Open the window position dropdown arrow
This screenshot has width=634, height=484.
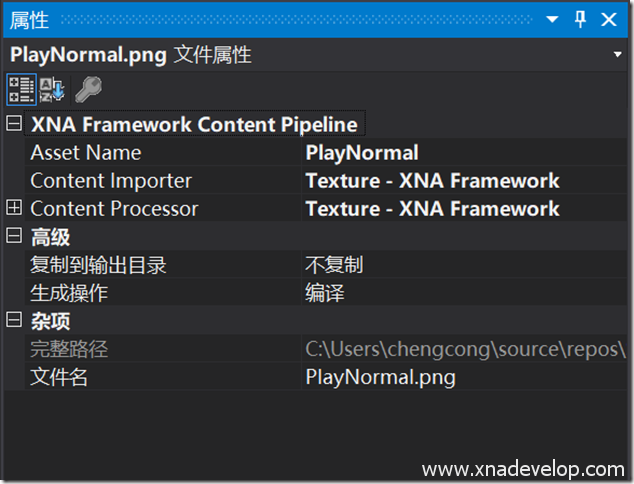(553, 19)
